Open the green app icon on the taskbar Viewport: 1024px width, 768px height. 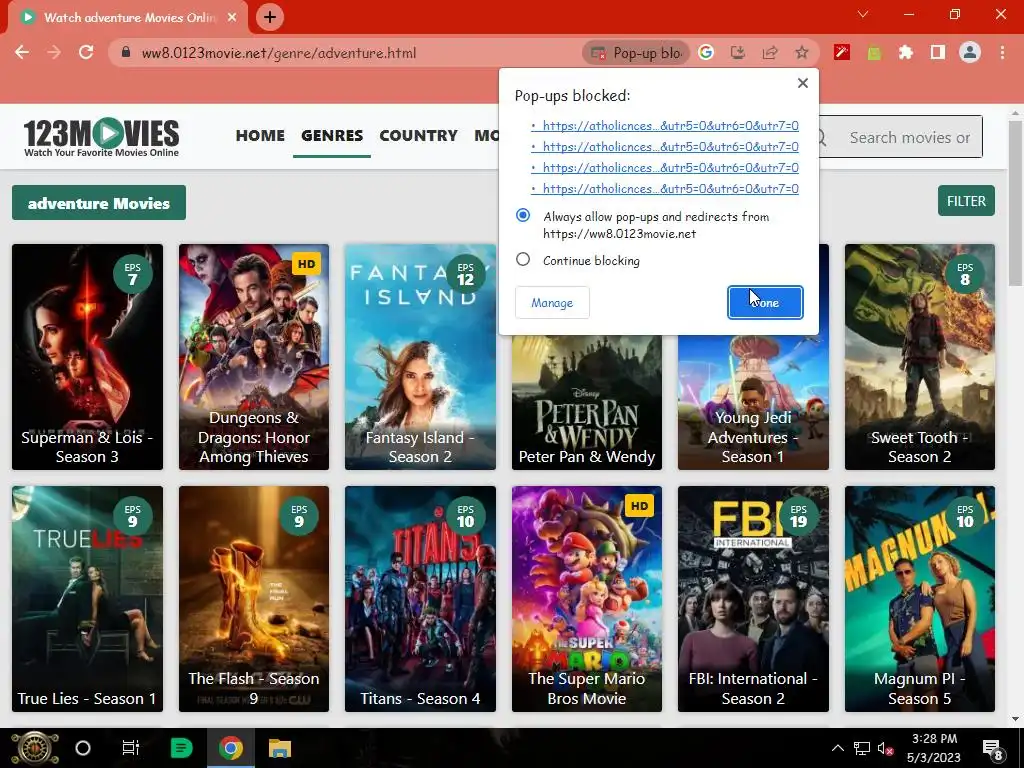[x=181, y=748]
